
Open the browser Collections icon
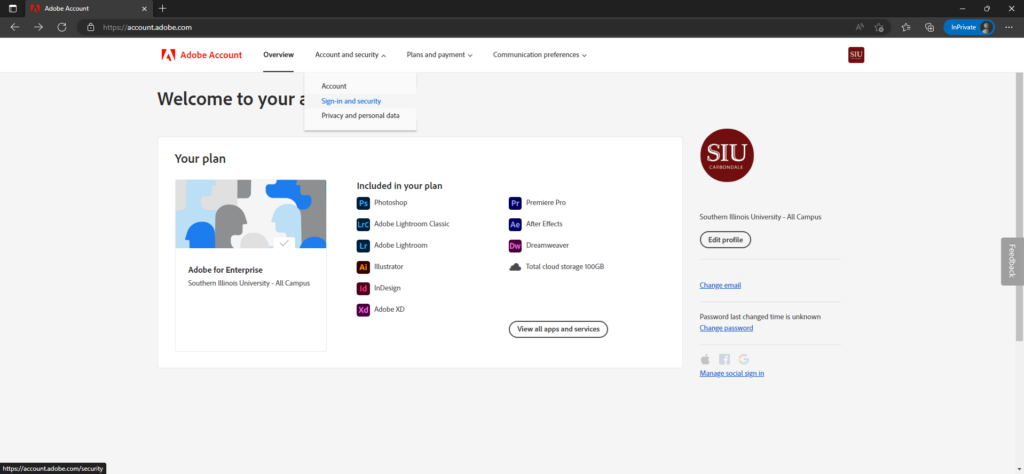pyautogui.click(x=929, y=27)
